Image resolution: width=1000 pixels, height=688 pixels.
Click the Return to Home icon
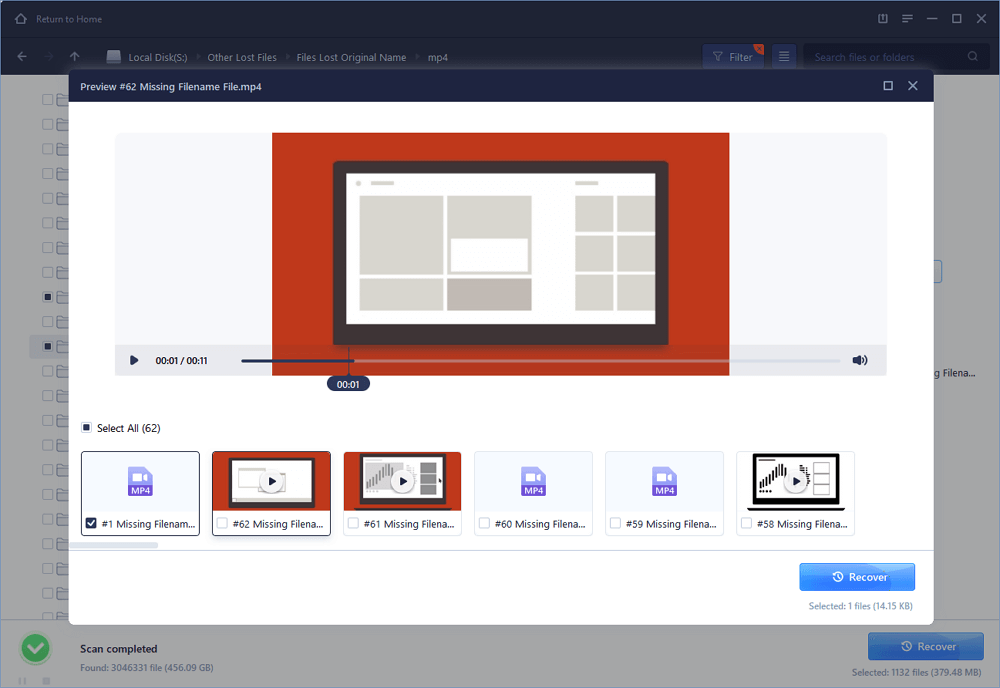(x=21, y=19)
